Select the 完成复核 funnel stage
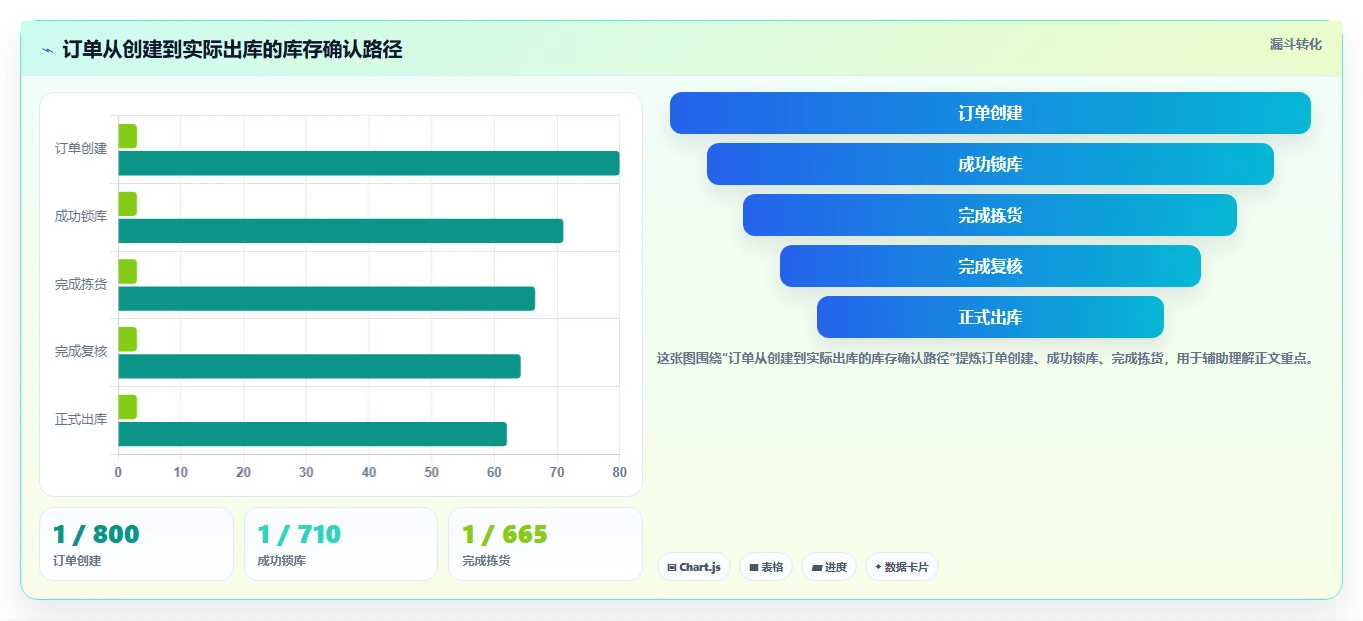Image resolution: width=1363 pixels, height=621 pixels. tap(990, 266)
